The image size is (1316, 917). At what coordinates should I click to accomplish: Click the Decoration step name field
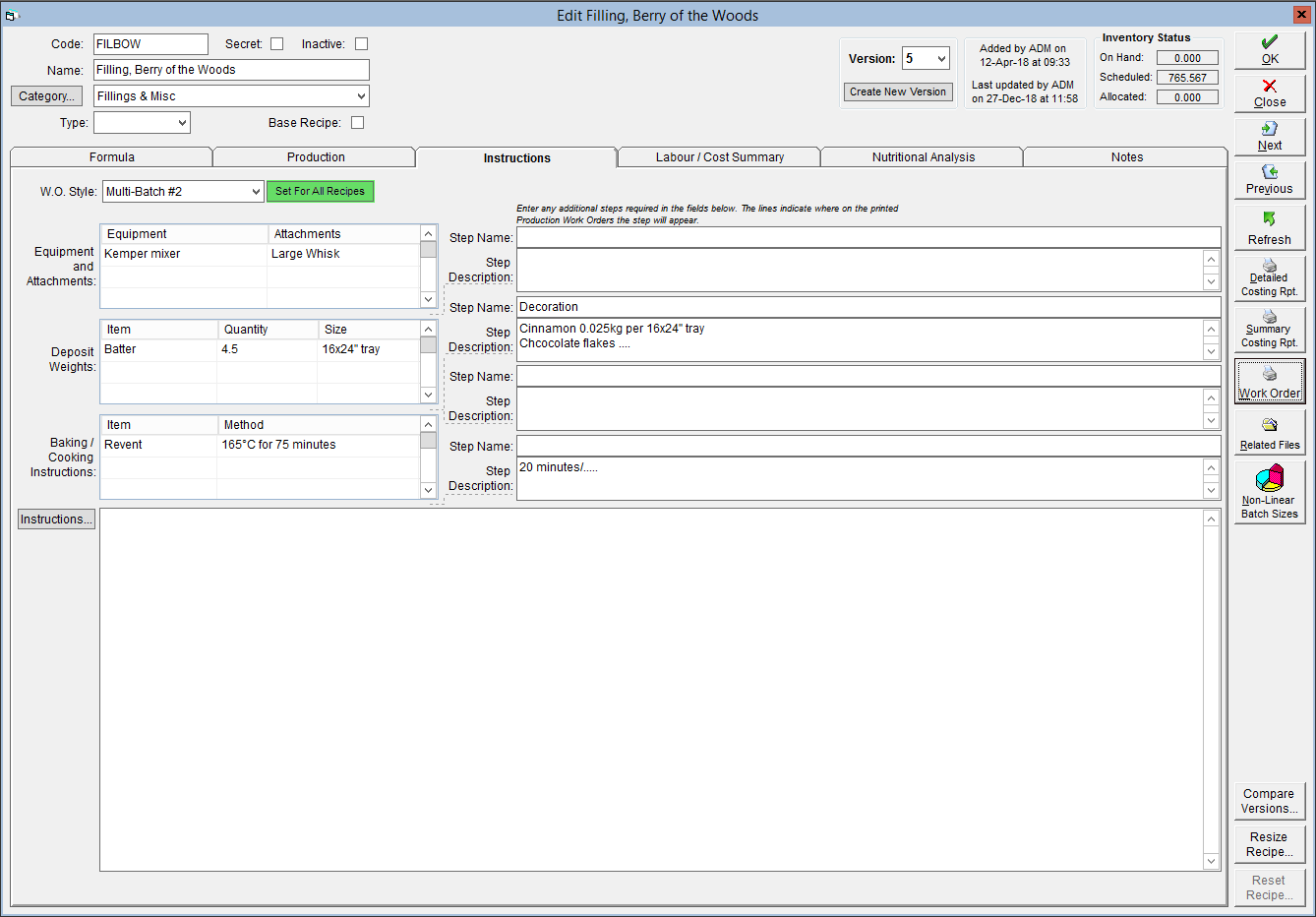click(x=868, y=307)
